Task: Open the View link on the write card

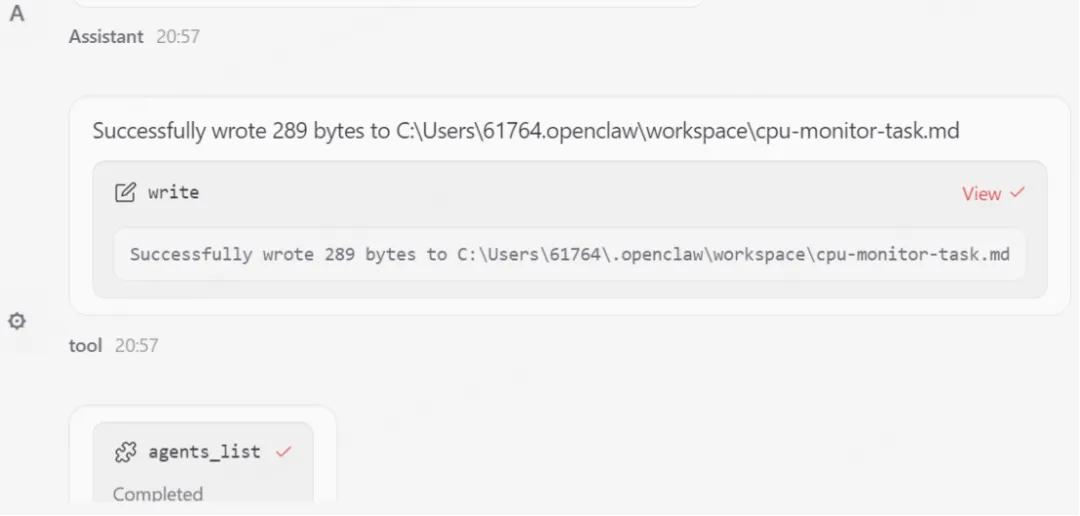Action: point(982,194)
